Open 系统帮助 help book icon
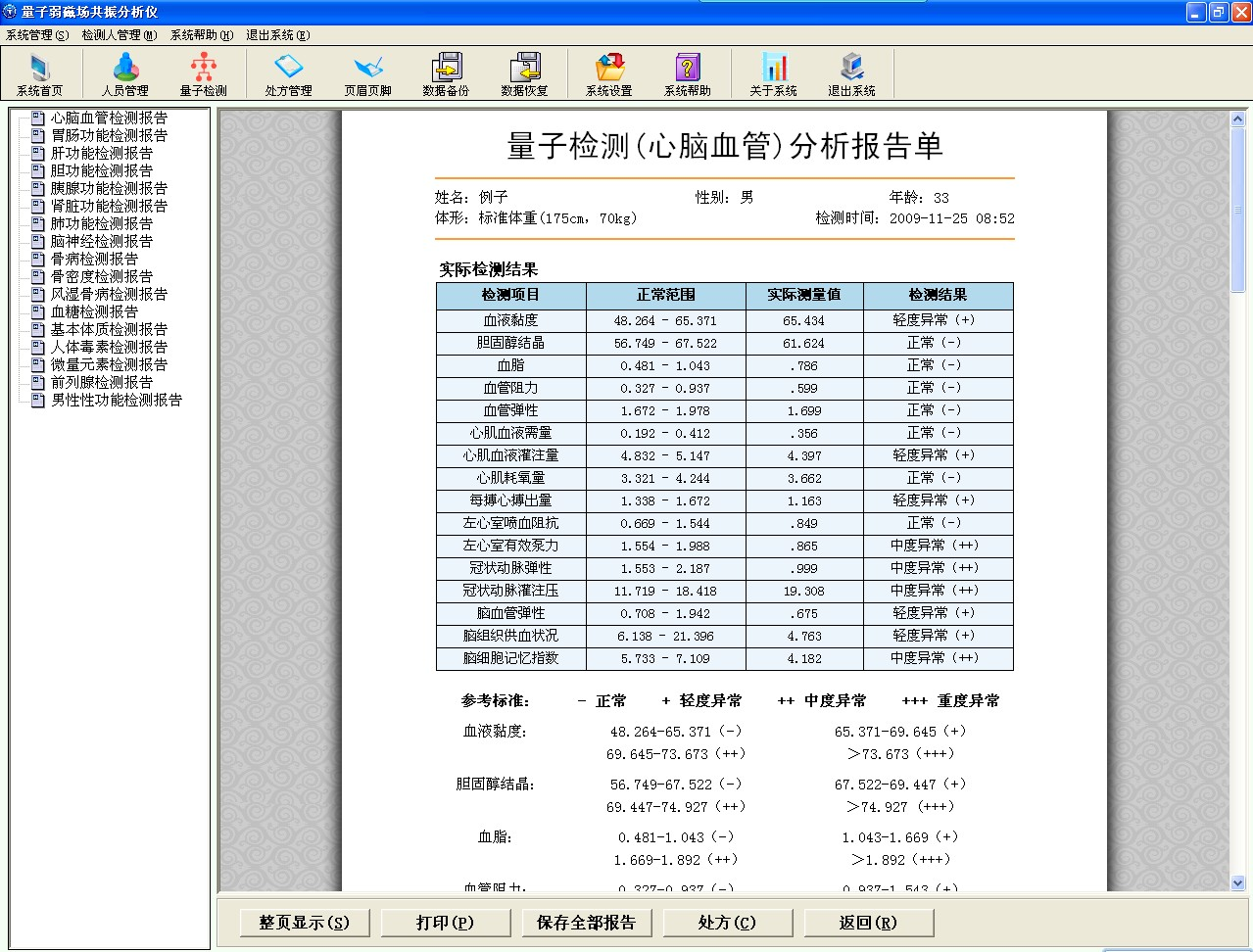 pyautogui.click(x=687, y=73)
